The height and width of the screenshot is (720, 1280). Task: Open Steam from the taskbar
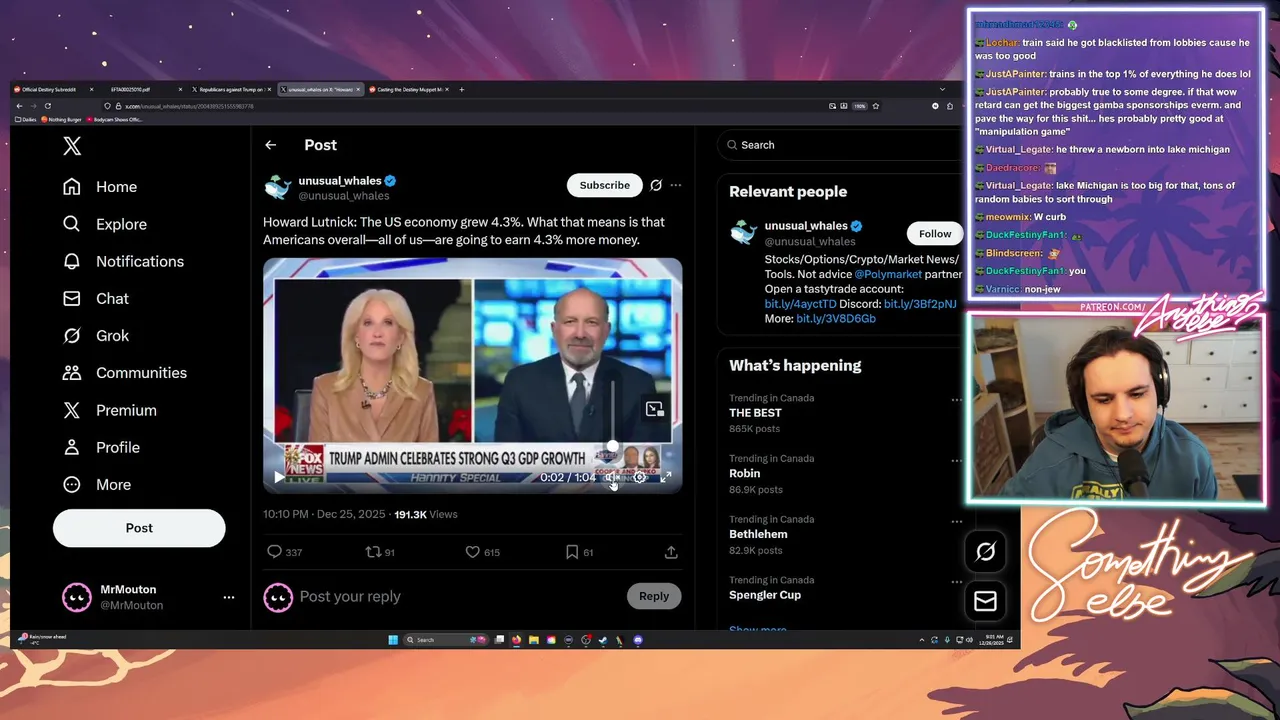pyautogui.click(x=603, y=640)
